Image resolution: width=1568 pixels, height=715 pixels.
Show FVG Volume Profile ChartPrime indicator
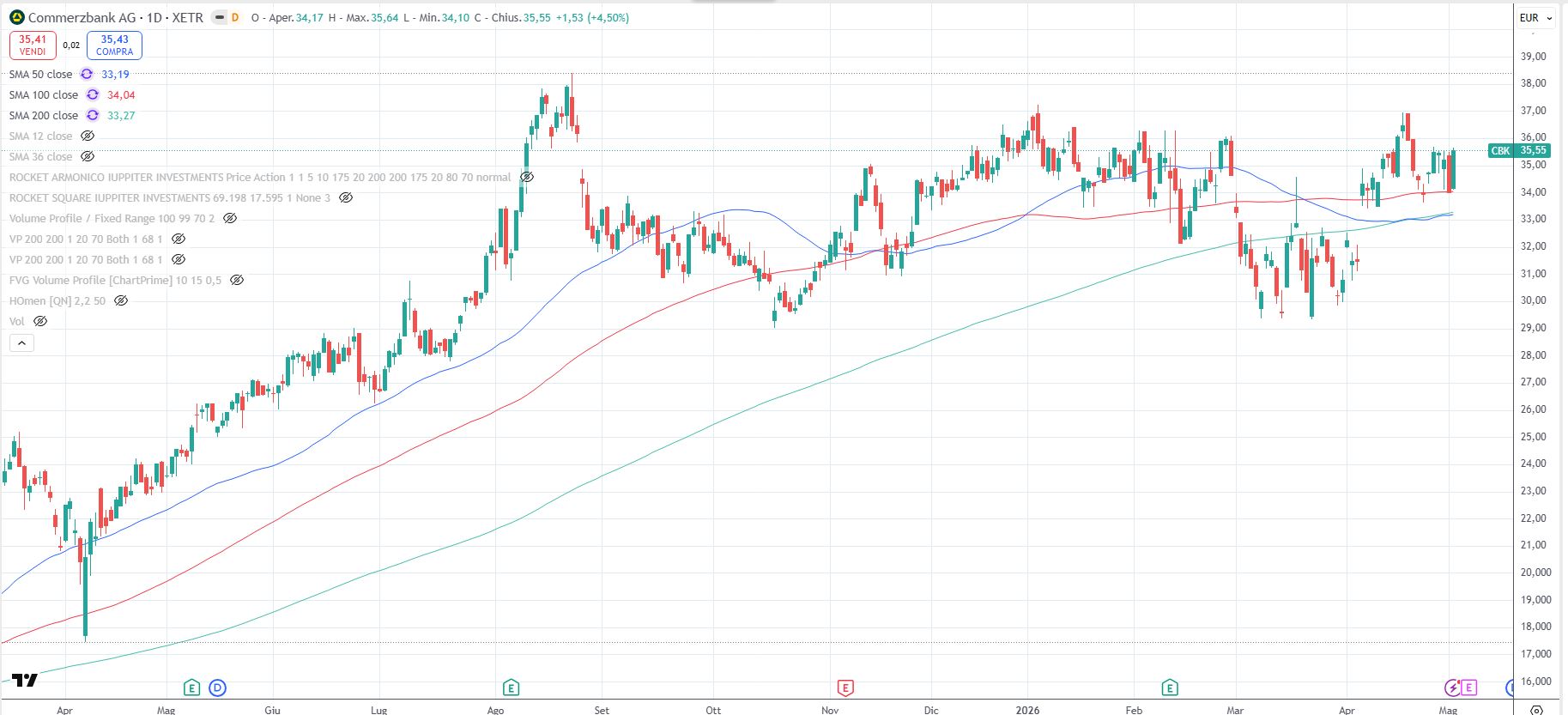coord(237,281)
